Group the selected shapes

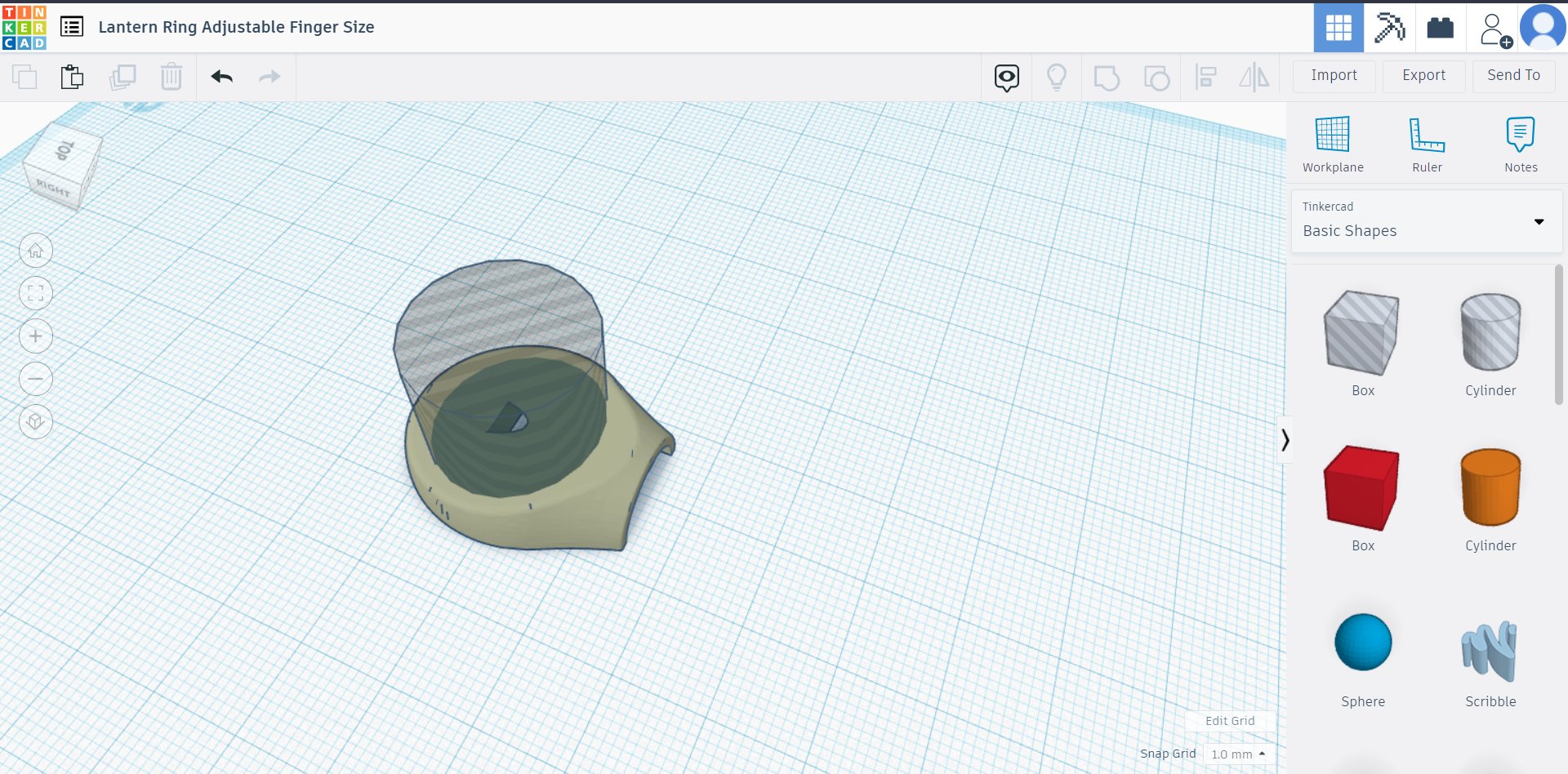coord(1107,77)
